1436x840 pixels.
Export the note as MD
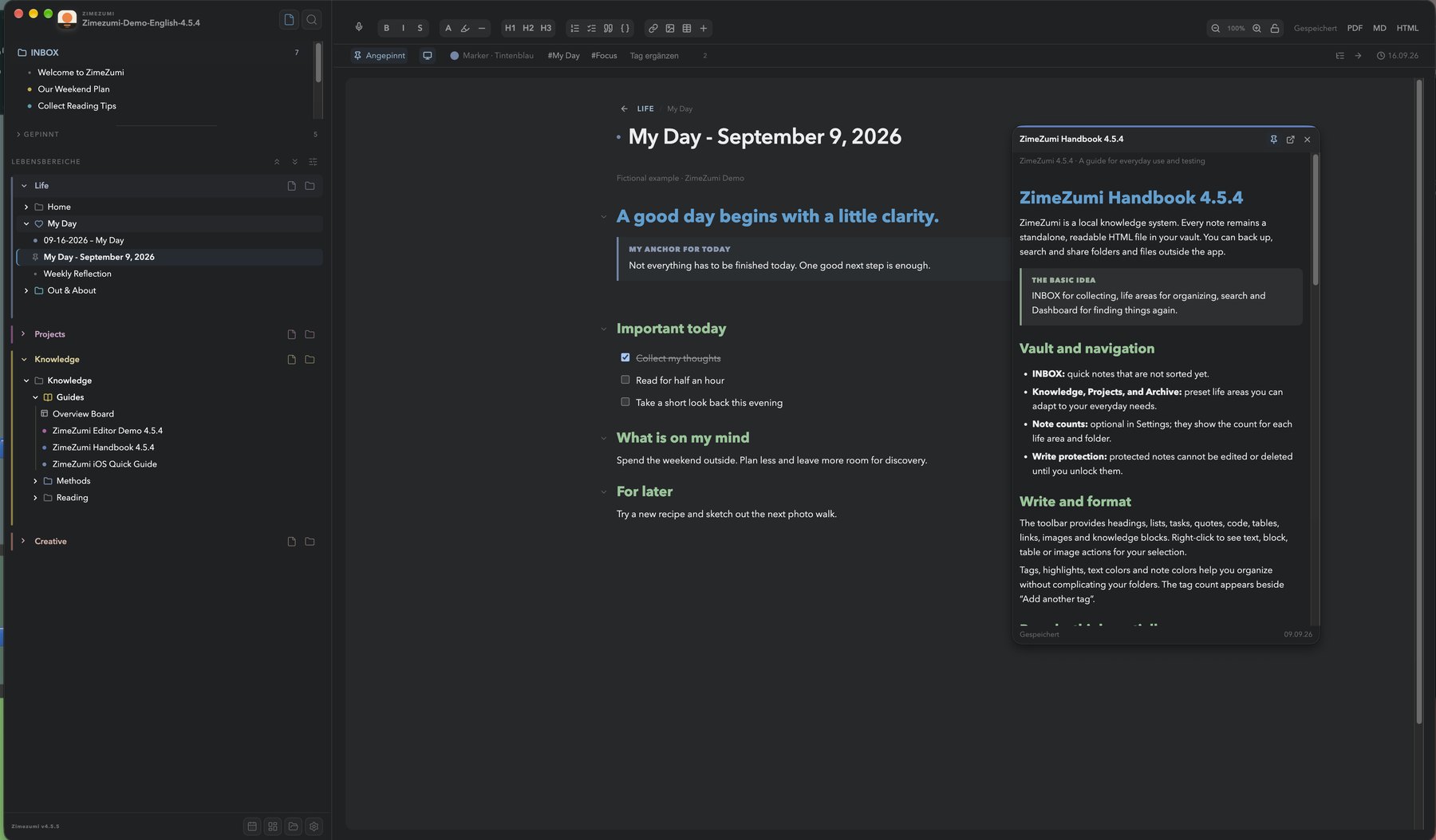tap(1379, 28)
